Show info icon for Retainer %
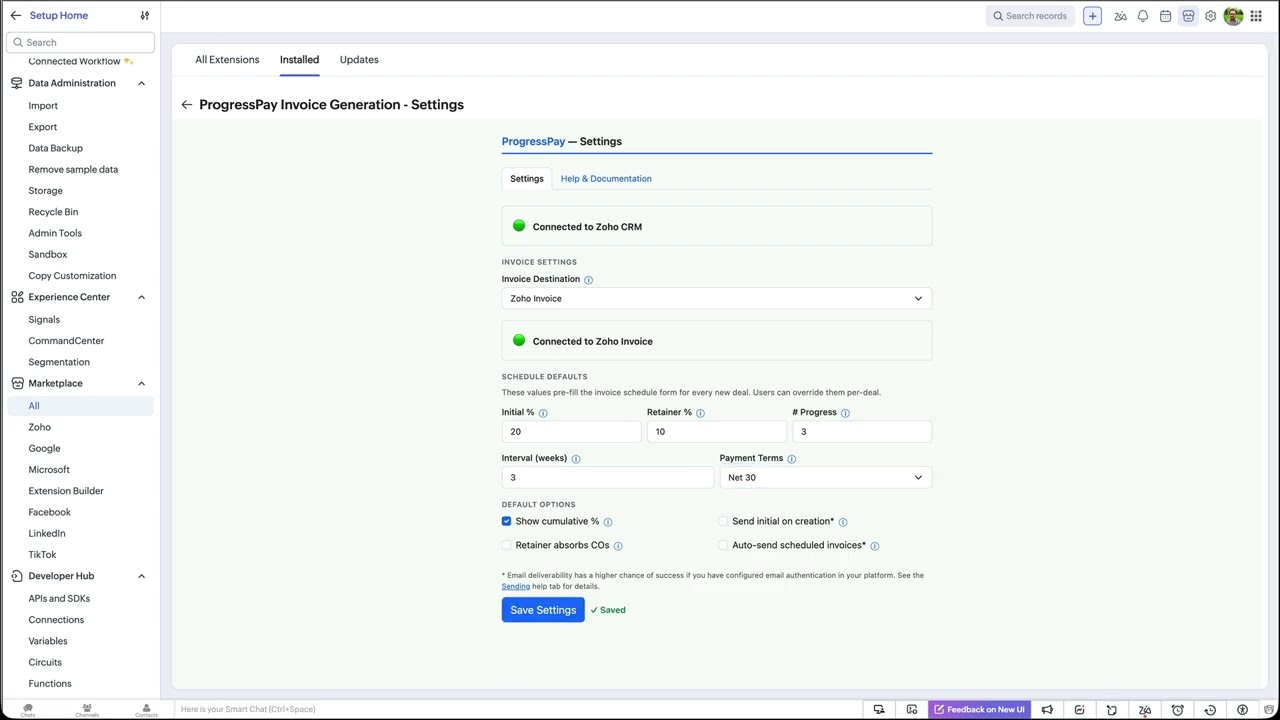 (x=700, y=413)
